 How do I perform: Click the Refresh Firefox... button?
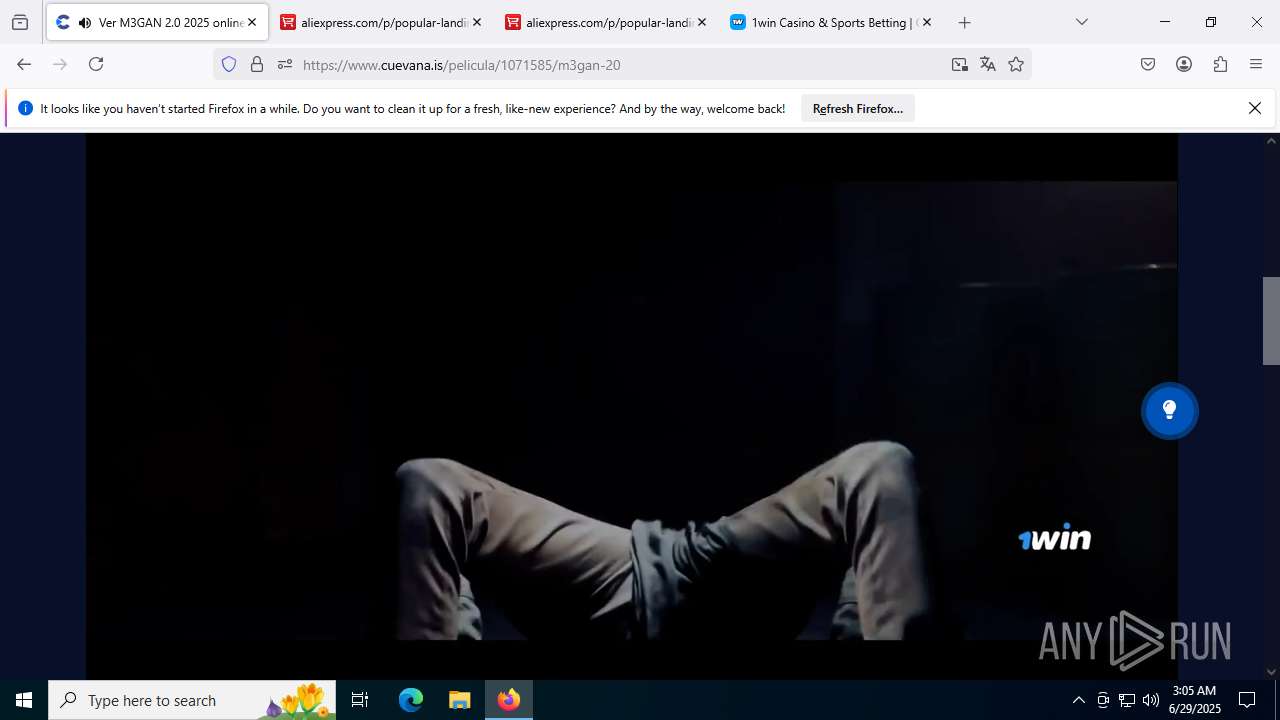[x=858, y=108]
